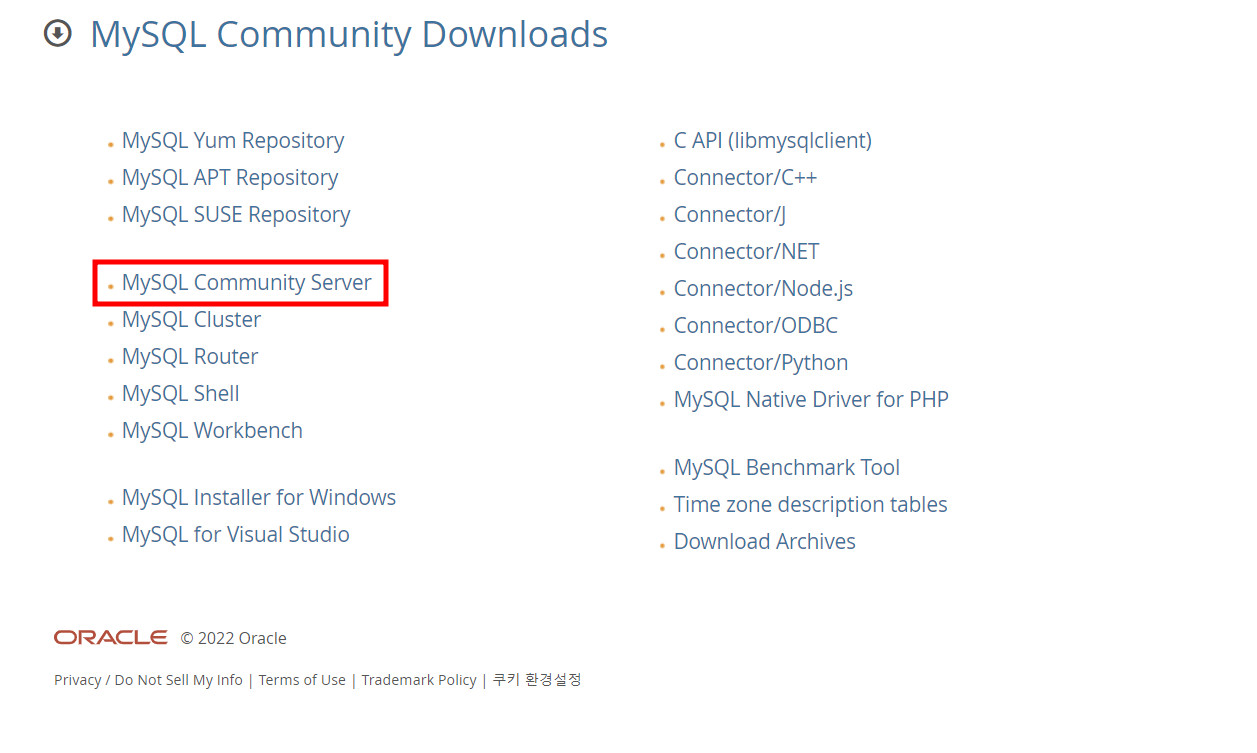This screenshot has width=1257, height=753.
Task: Open the Trademark Policy footer link
Action: 419,680
